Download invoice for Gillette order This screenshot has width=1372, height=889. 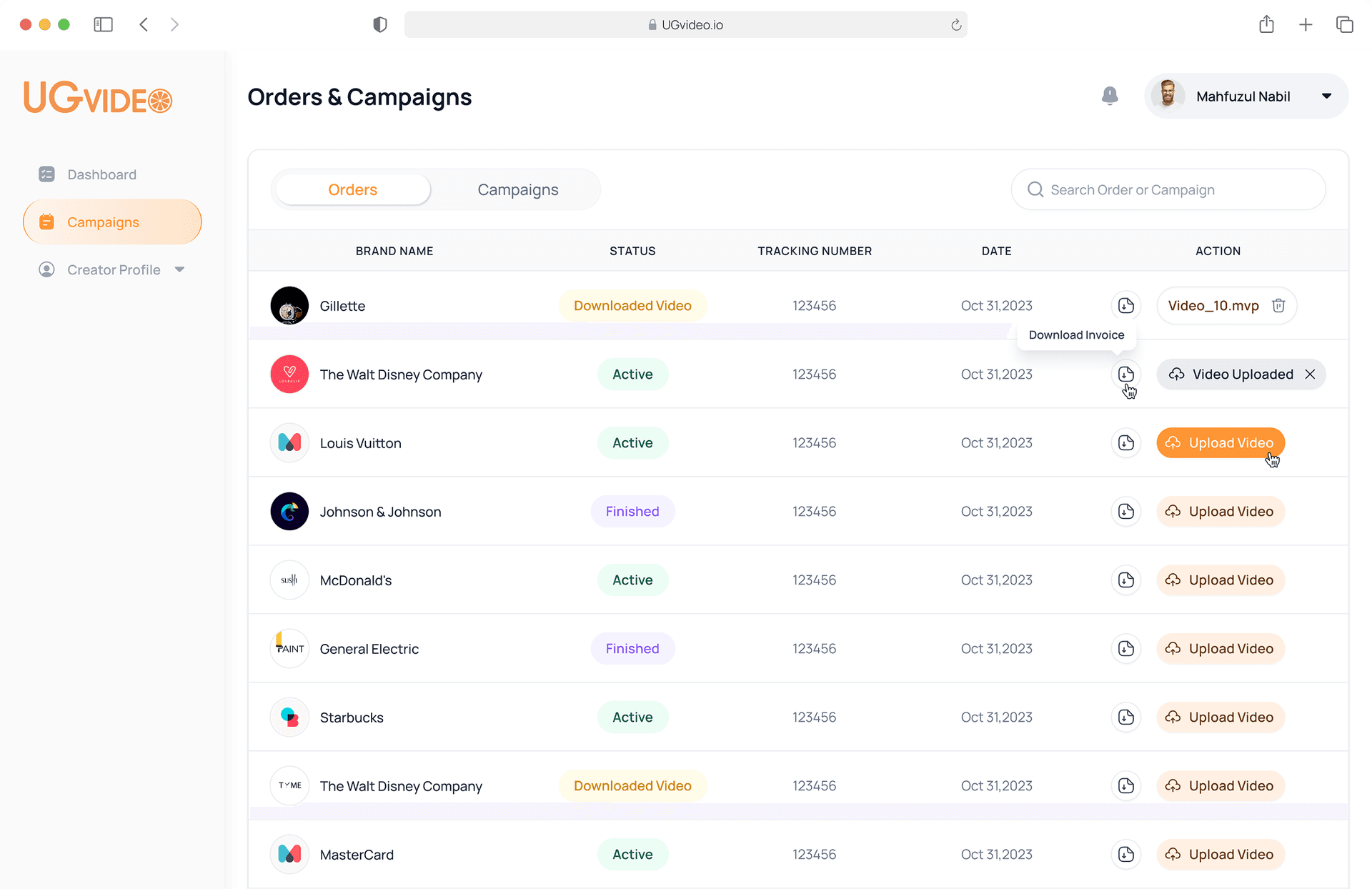point(1126,306)
